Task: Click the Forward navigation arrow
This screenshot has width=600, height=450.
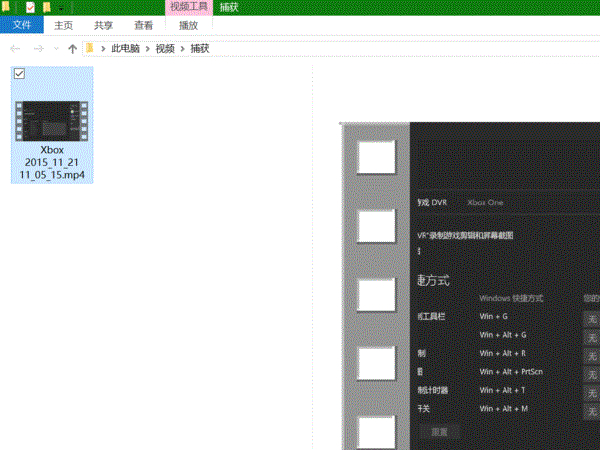Action: click(37, 48)
